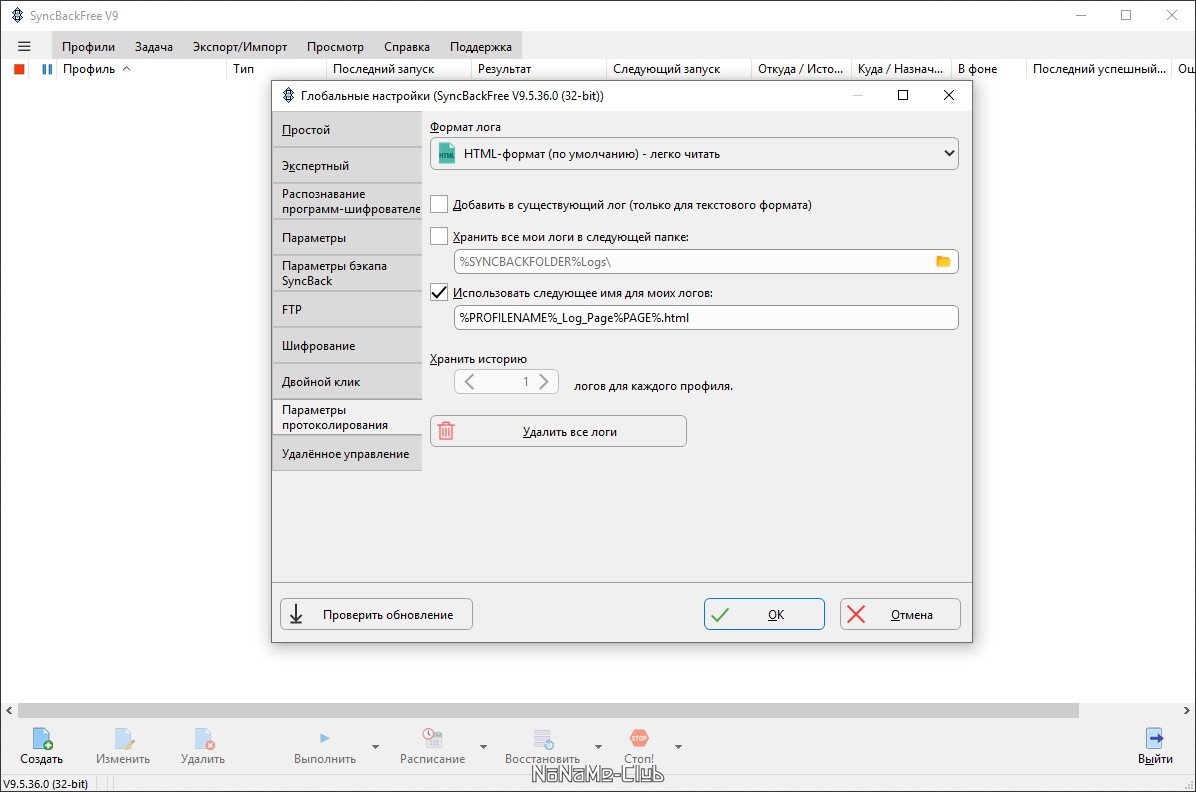Screen dimensions: 1196x792
Task: Open the Справка menu
Action: 407,47
